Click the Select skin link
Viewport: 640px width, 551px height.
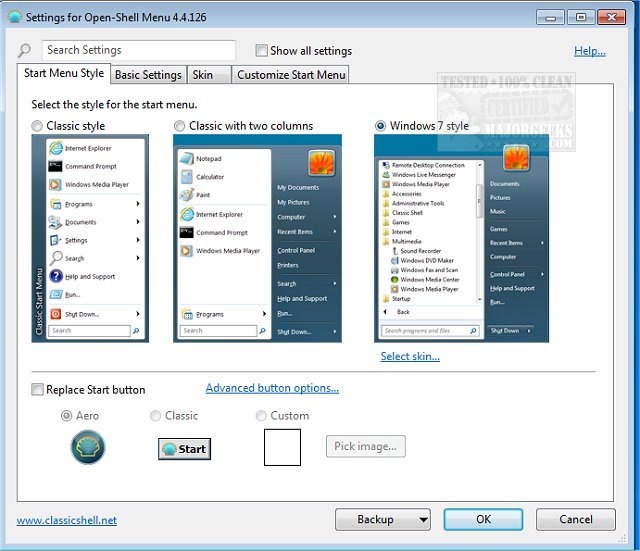pyautogui.click(x=410, y=356)
